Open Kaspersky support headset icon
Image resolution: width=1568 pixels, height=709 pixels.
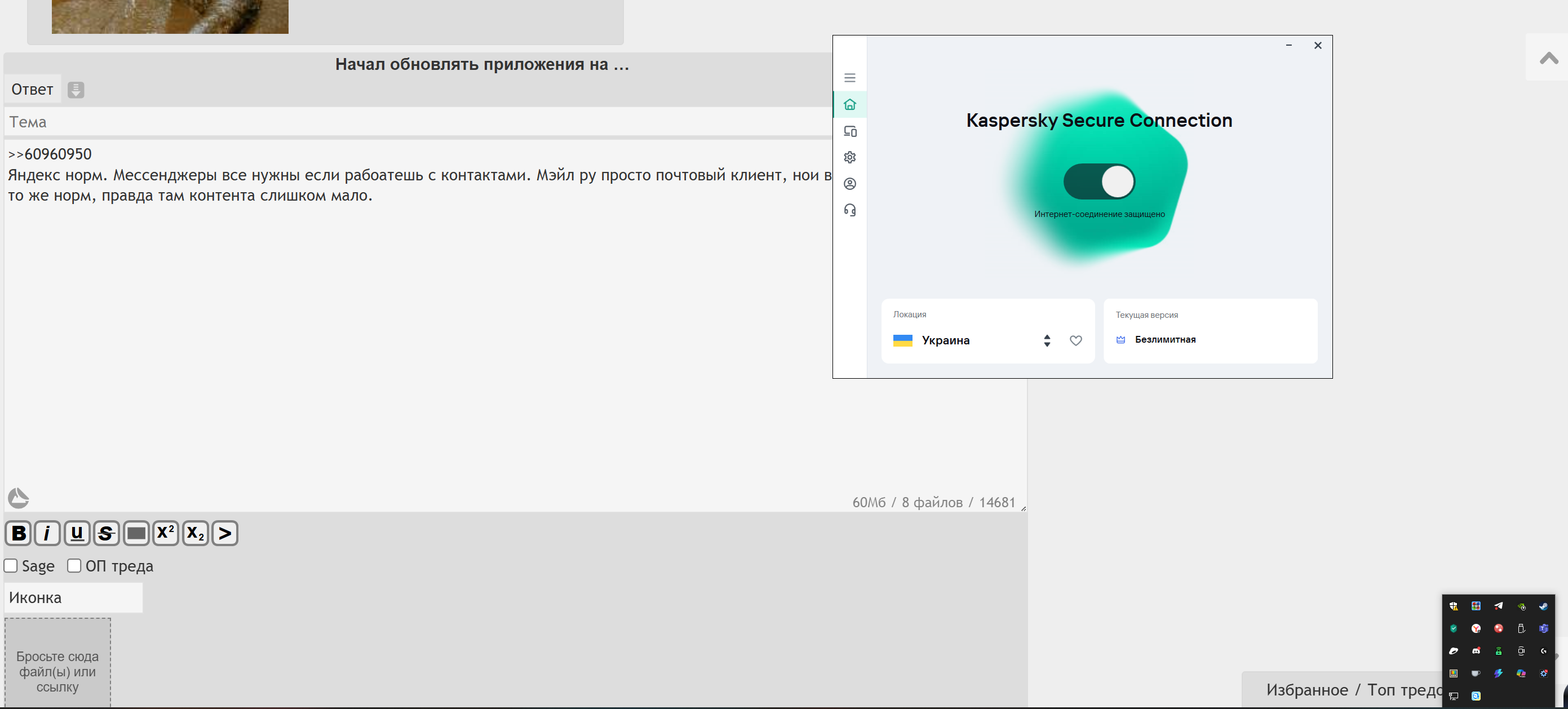click(850, 211)
